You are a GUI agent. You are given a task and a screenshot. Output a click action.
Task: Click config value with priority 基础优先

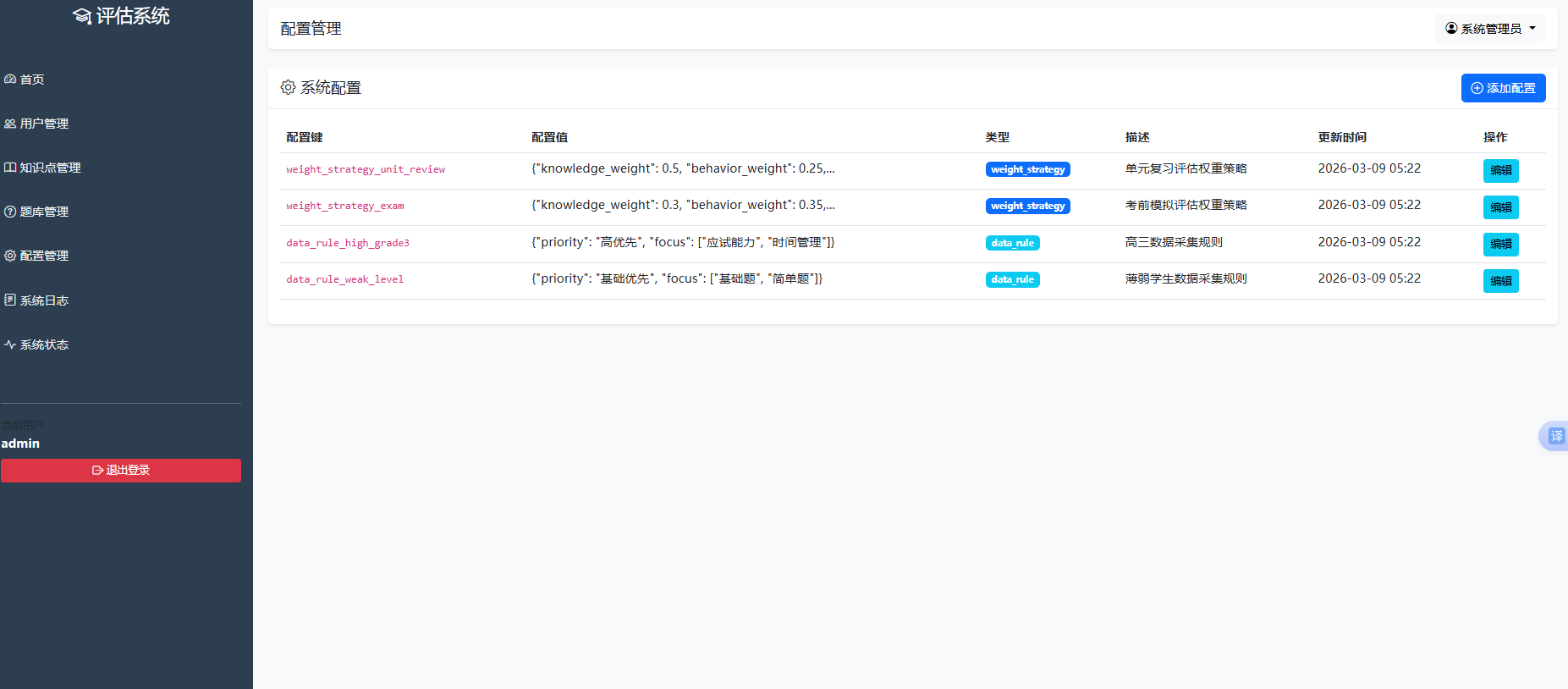[677, 278]
